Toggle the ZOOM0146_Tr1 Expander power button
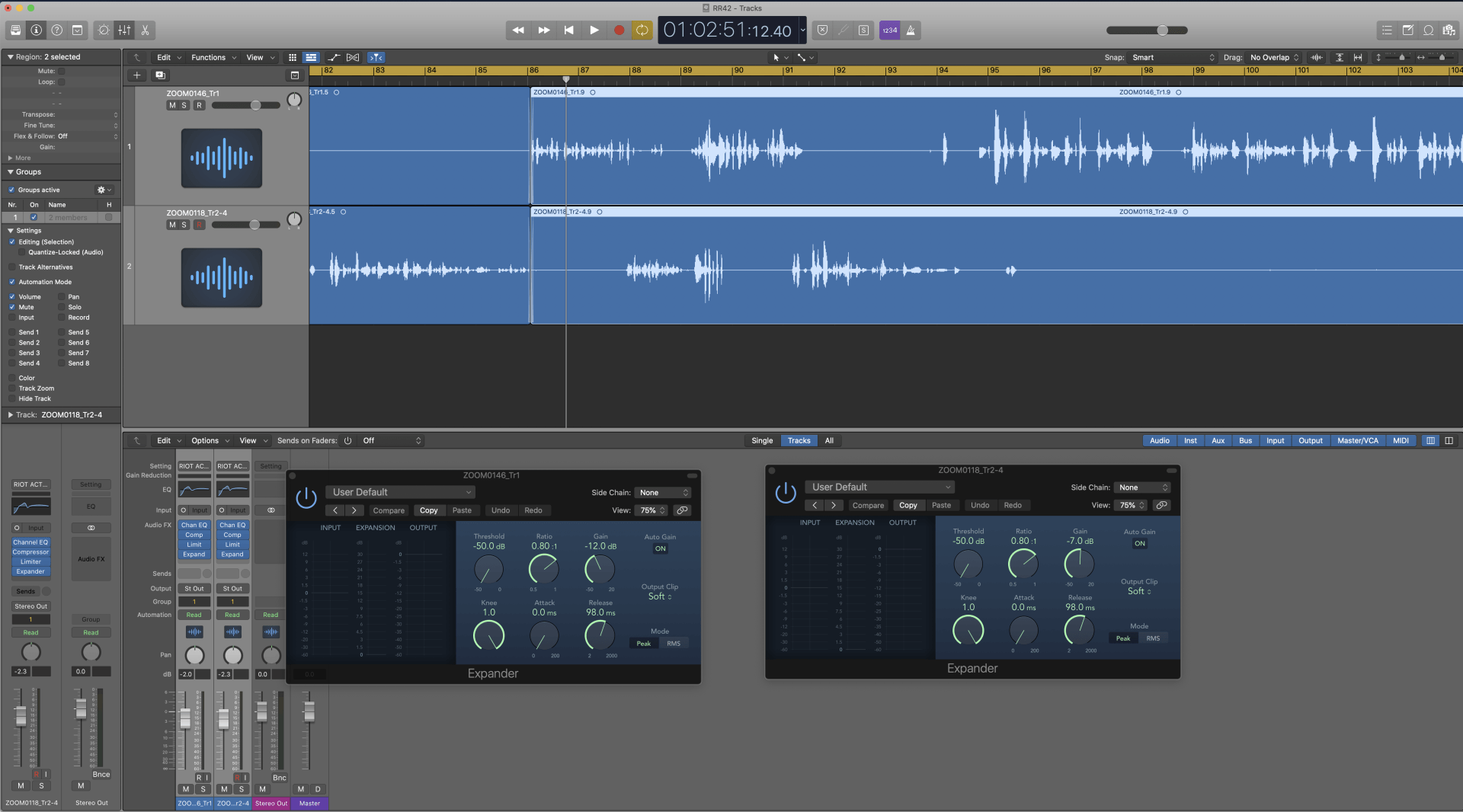The height and width of the screenshot is (812, 1463). pos(306,498)
